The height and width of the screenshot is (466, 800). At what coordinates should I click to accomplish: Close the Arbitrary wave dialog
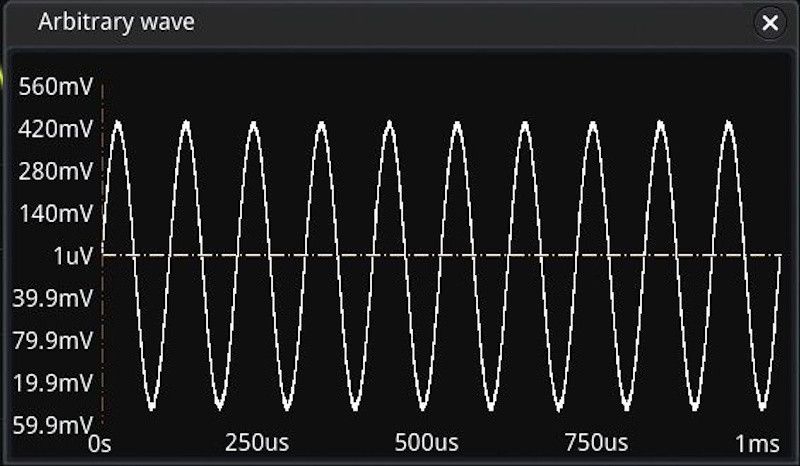click(x=769, y=24)
